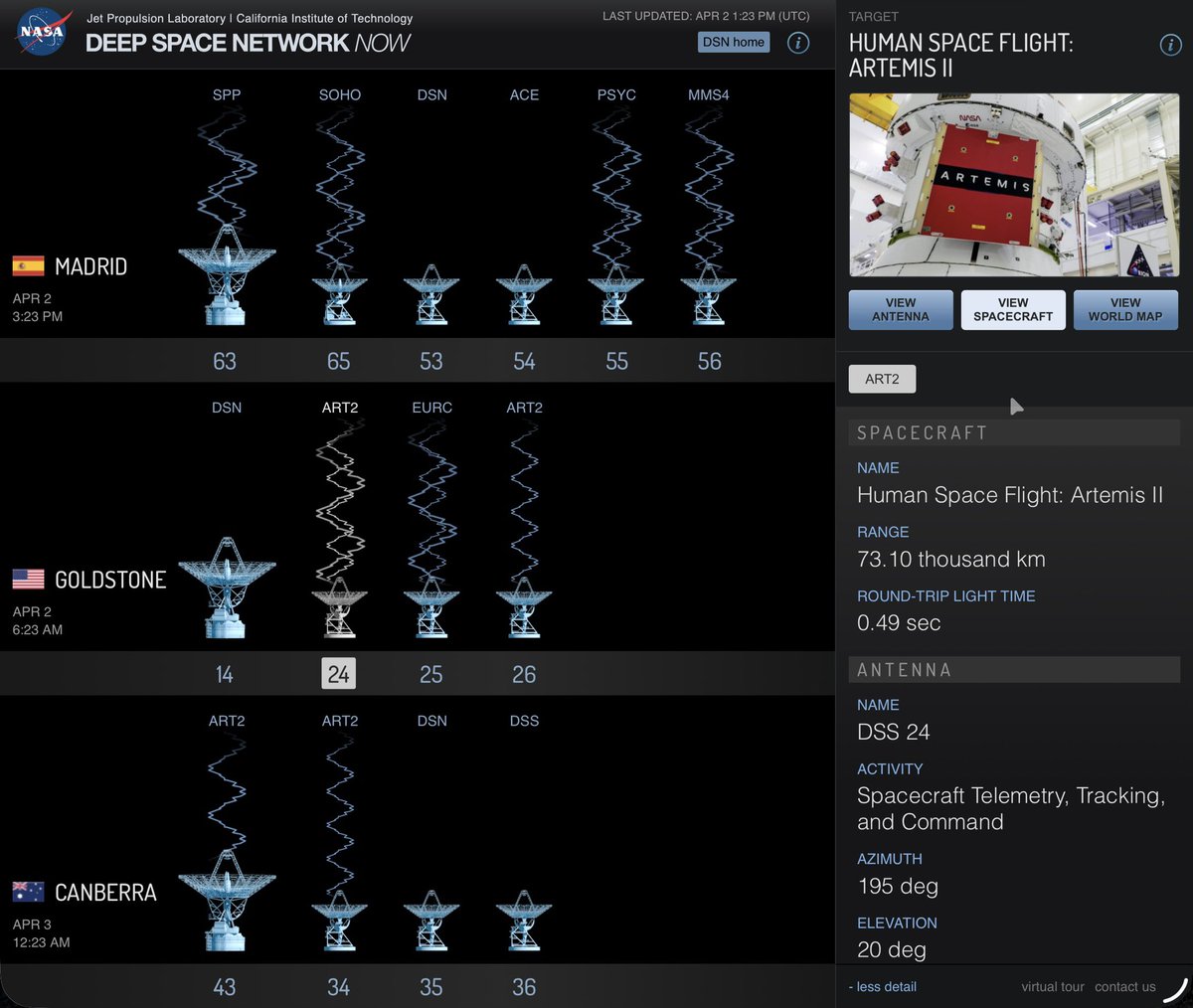Click the MMS4 spacecraft label
Viewport: 1193px width, 1008px height.
(709, 94)
